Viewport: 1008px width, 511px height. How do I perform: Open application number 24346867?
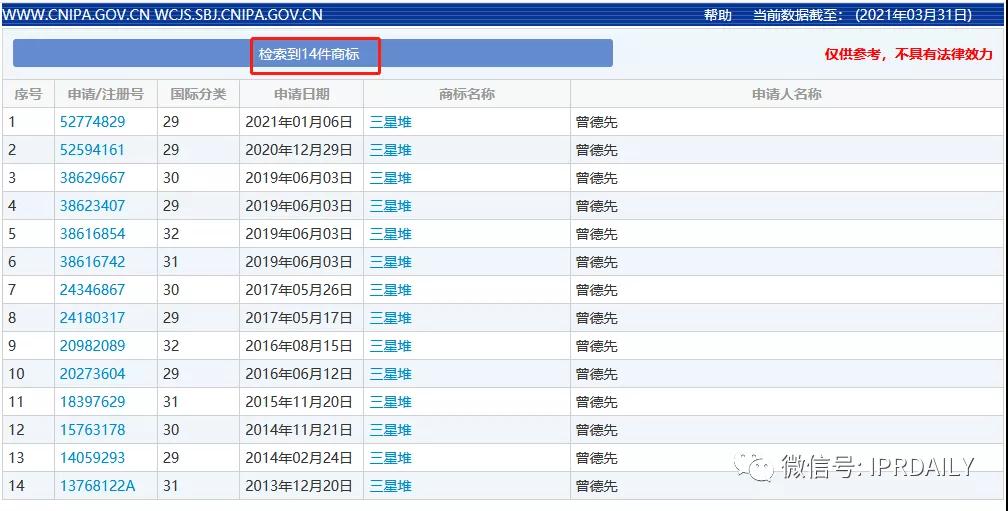click(x=93, y=289)
